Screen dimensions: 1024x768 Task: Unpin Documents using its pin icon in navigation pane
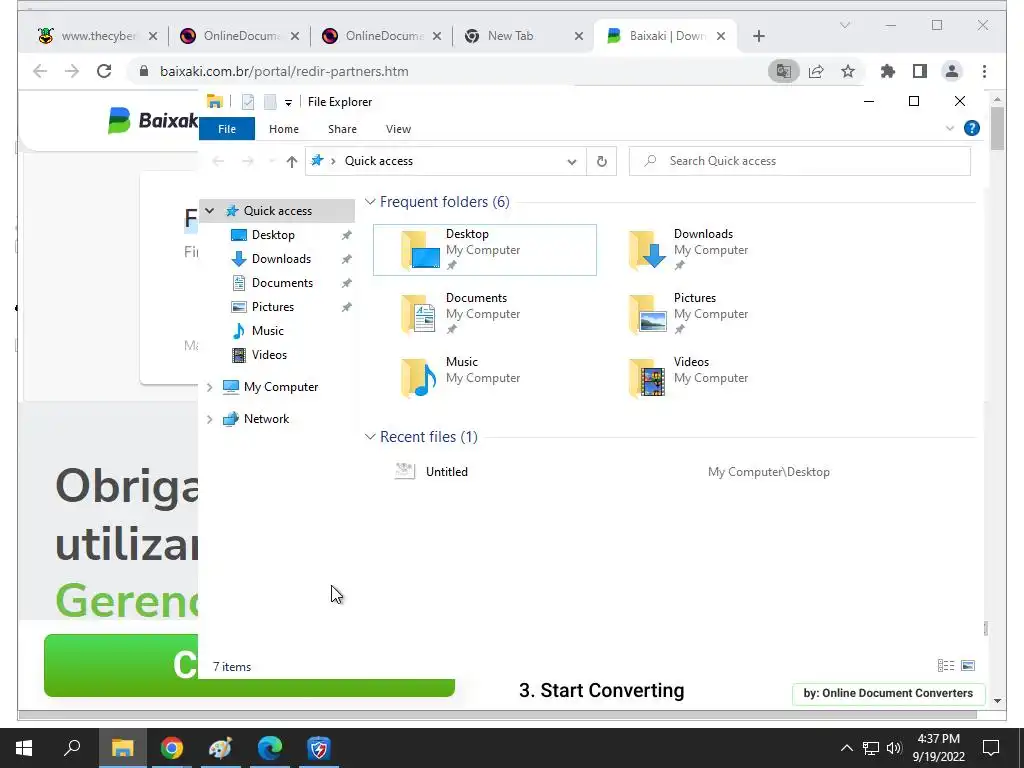coord(347,283)
